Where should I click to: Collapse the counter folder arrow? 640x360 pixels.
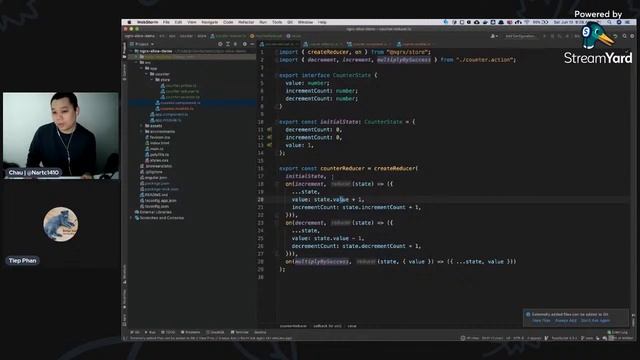[147, 74]
